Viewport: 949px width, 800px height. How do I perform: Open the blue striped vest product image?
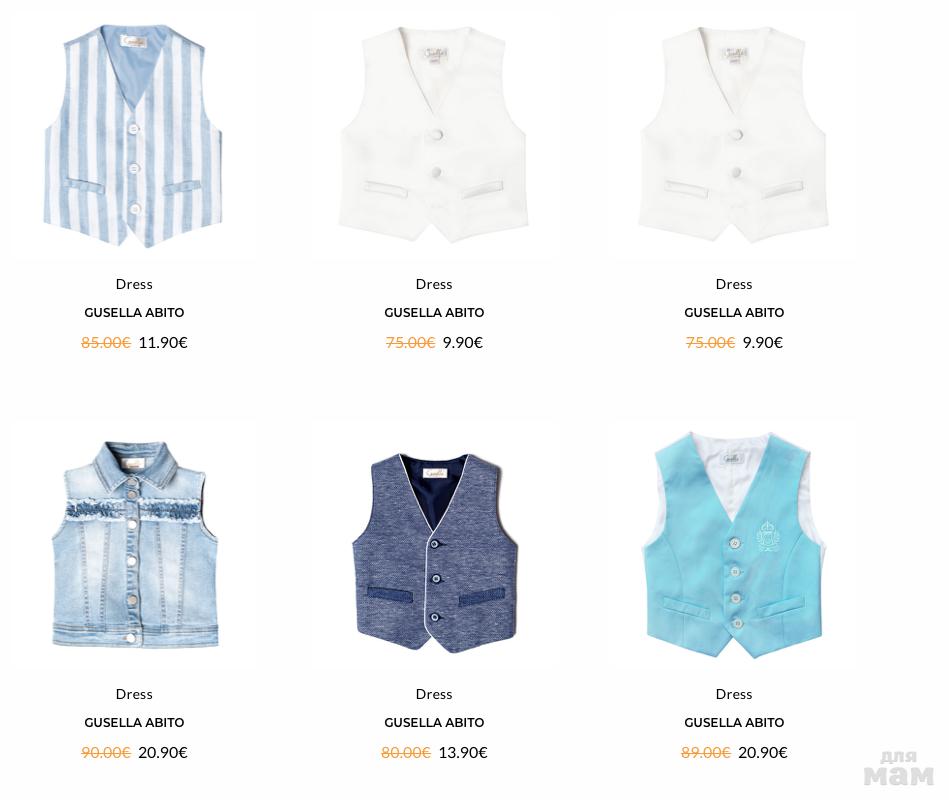(x=133, y=136)
